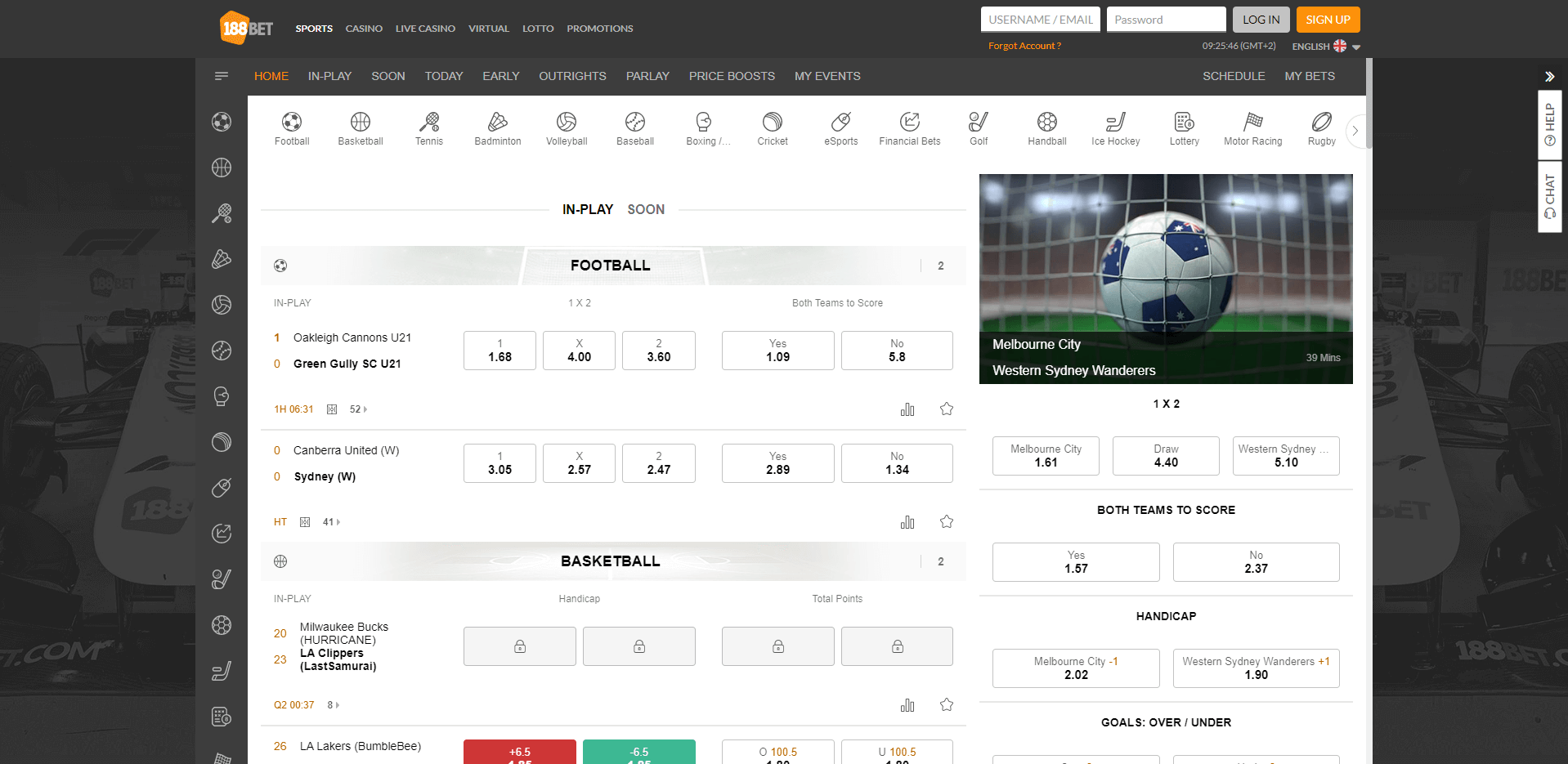Expand 52 more markets for Oakleigh match
The height and width of the screenshot is (764, 1568).
[x=358, y=409]
